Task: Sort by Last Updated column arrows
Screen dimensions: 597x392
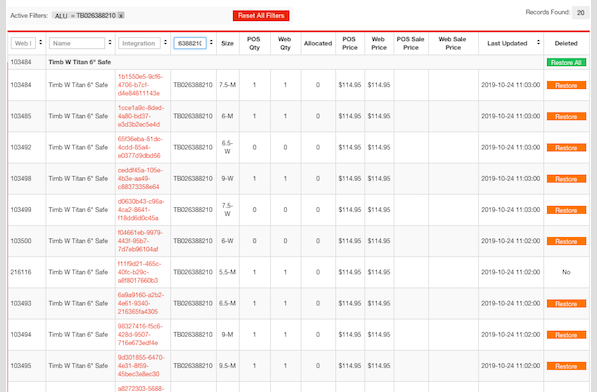Action: 538,43
